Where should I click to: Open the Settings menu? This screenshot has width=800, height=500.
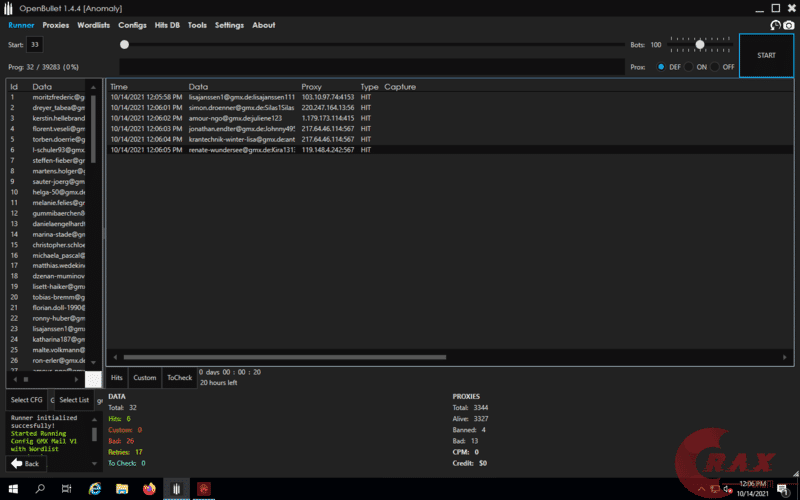229,25
